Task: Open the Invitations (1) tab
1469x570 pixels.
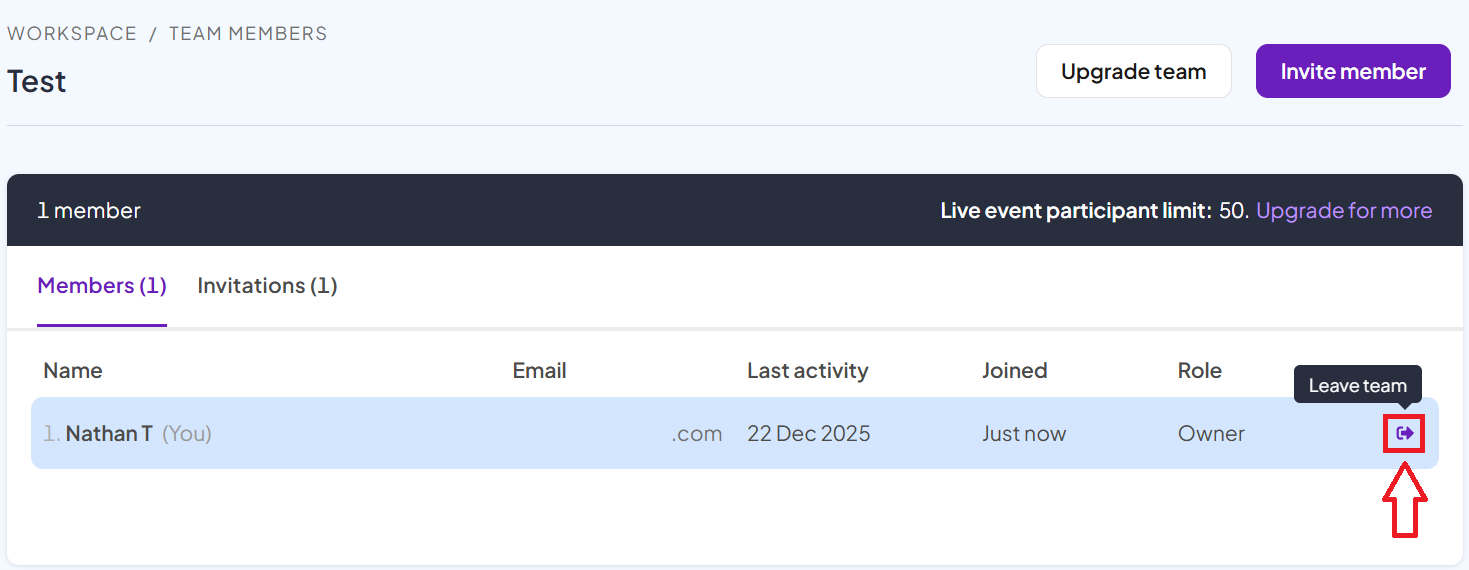Action: pos(267,286)
